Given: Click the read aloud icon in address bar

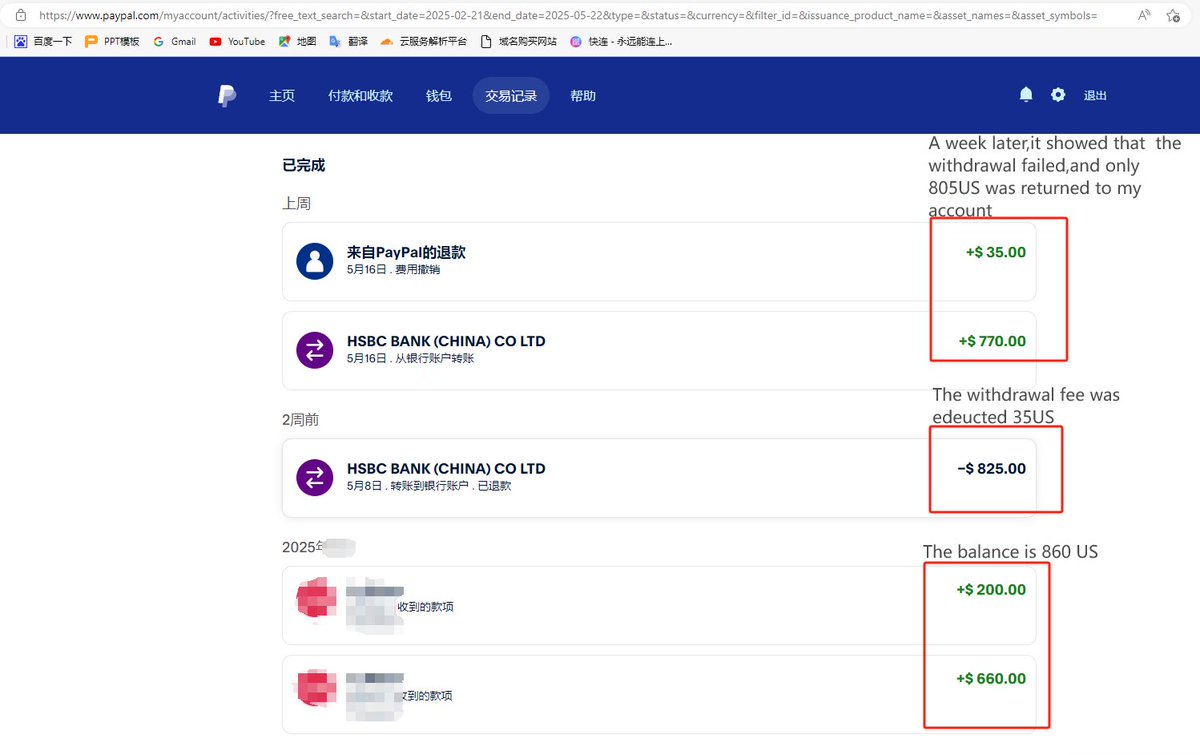Looking at the screenshot, I should click(1143, 16).
